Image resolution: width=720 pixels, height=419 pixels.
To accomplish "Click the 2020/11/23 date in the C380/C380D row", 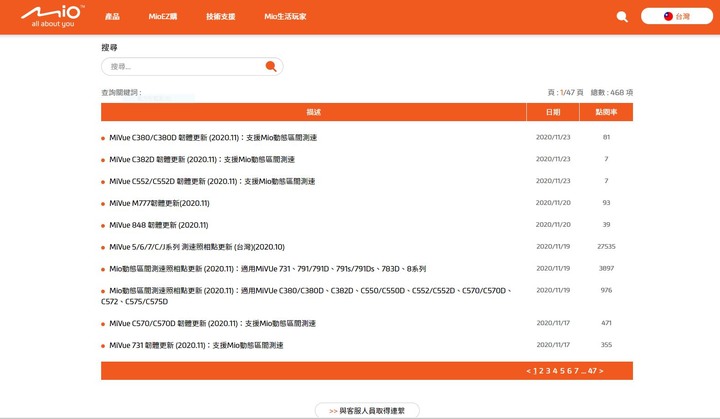I will click(553, 137).
